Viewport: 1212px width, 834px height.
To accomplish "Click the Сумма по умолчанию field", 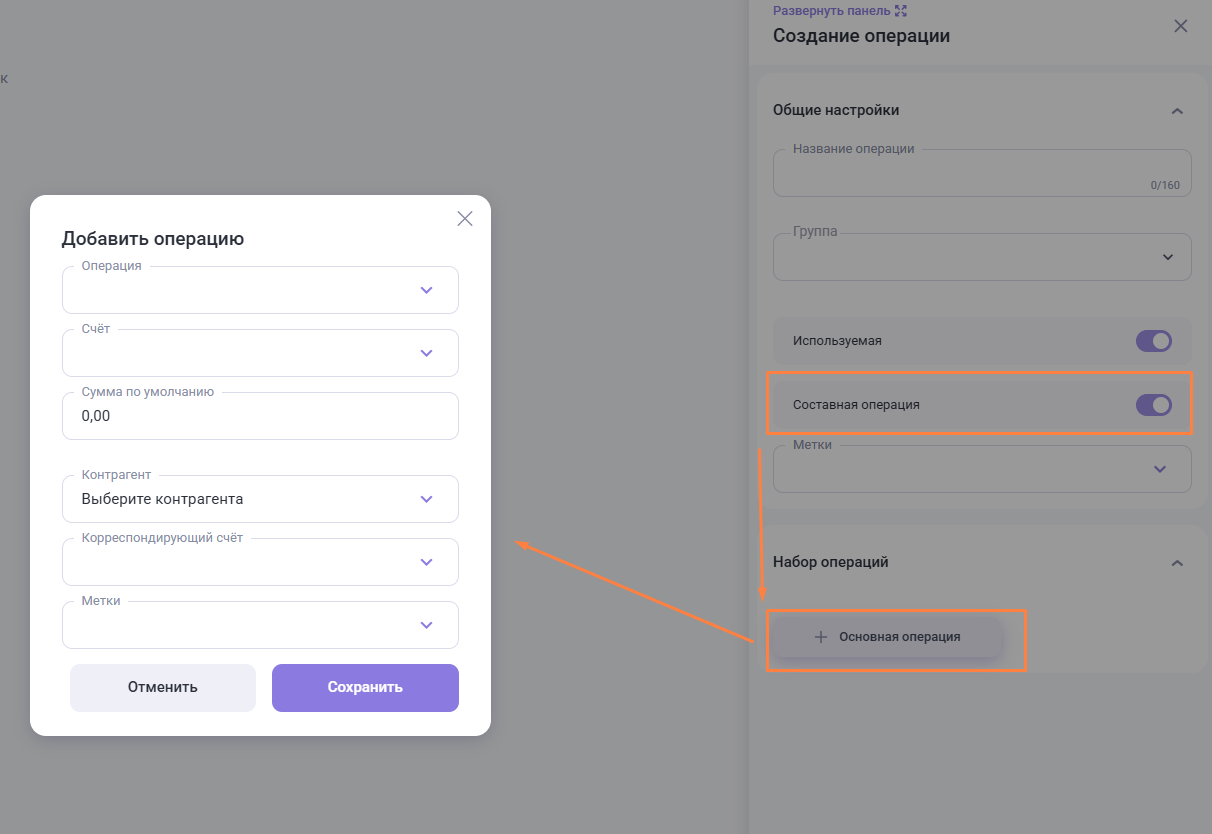I will tap(260, 416).
